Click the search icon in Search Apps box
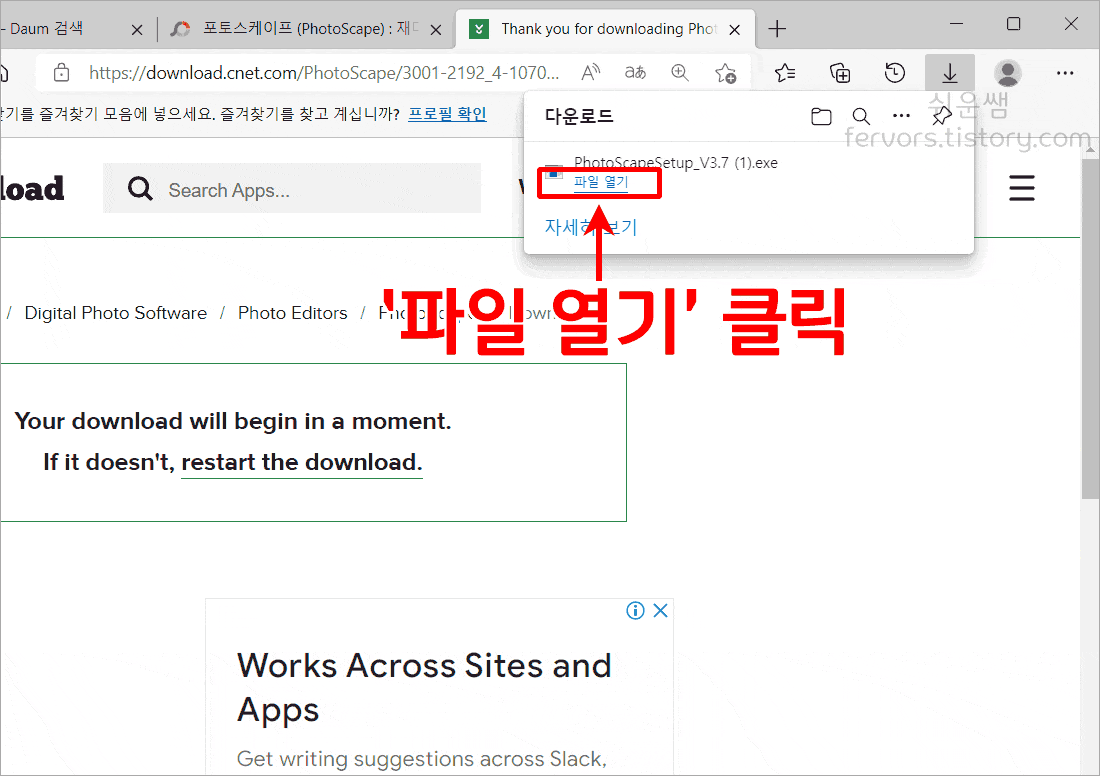 click(x=140, y=189)
